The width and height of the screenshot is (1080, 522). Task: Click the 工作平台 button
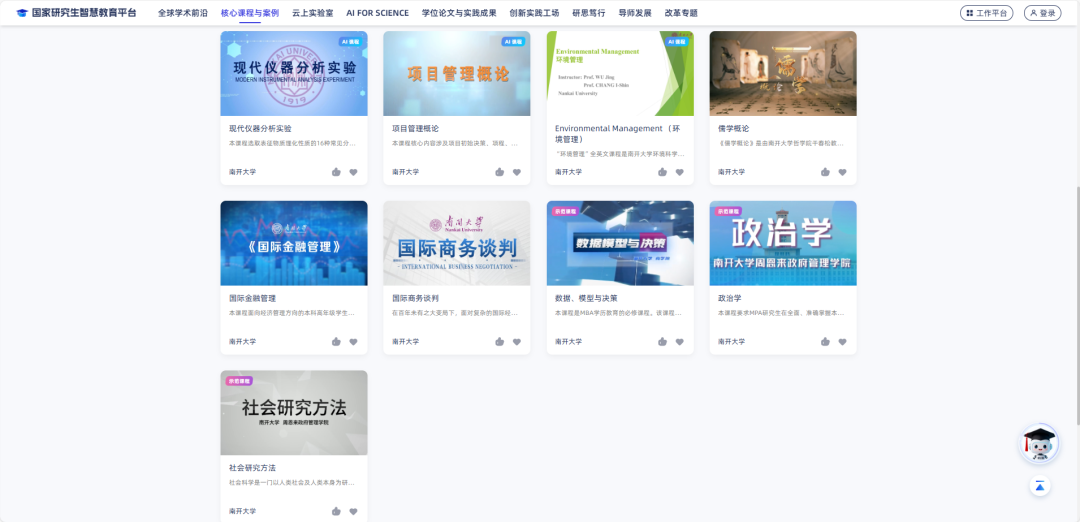[x=986, y=13]
